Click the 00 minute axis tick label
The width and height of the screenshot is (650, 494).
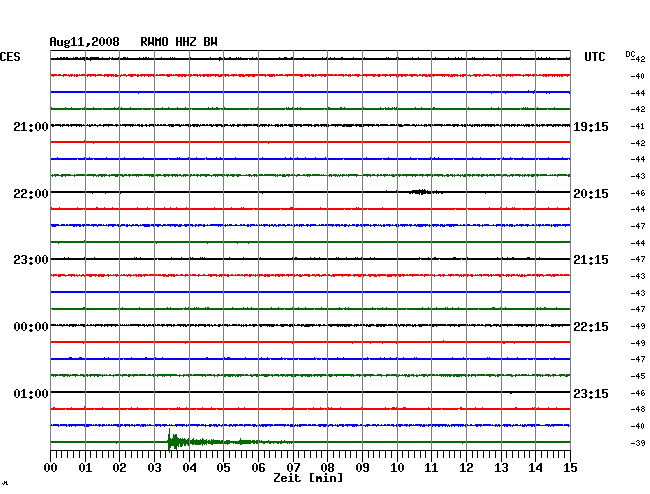[x=51, y=467]
